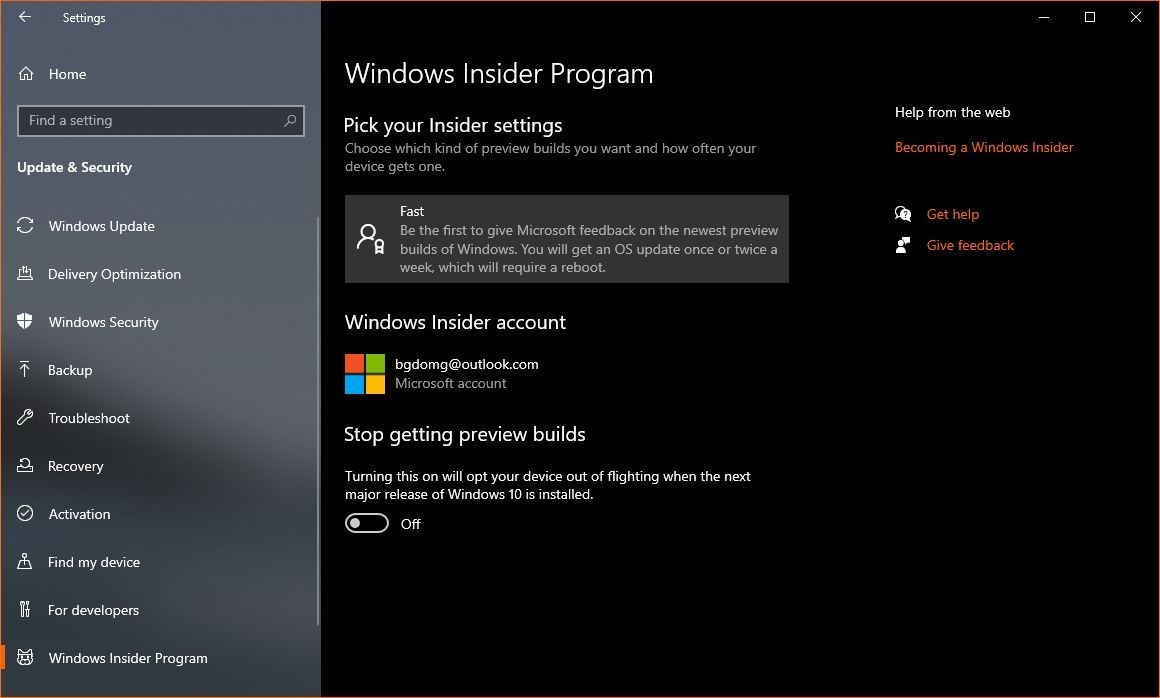1160x698 pixels.
Task: Click the Find my device icon
Action: tap(25, 561)
